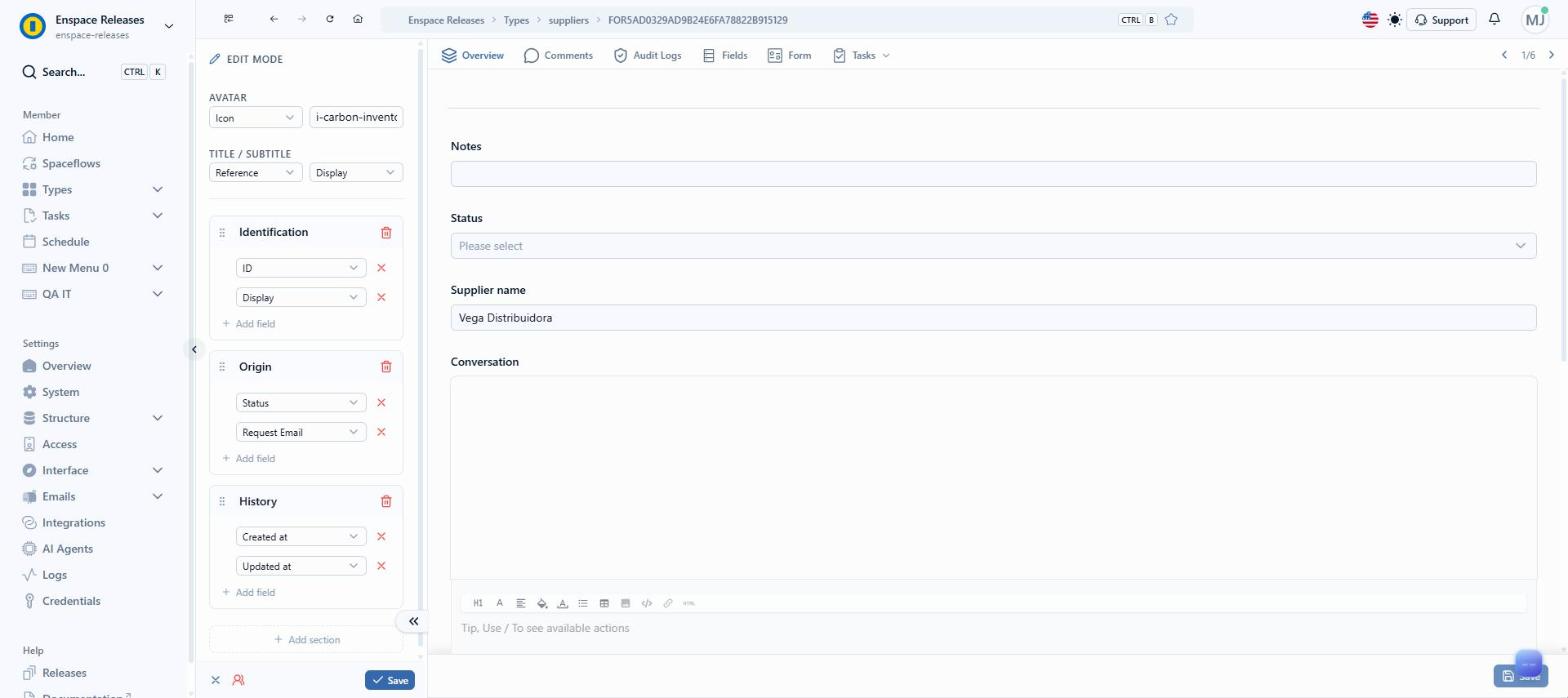Screen dimensions: 1568x698
Task: Save the layout in edit panel
Action: click(390, 680)
